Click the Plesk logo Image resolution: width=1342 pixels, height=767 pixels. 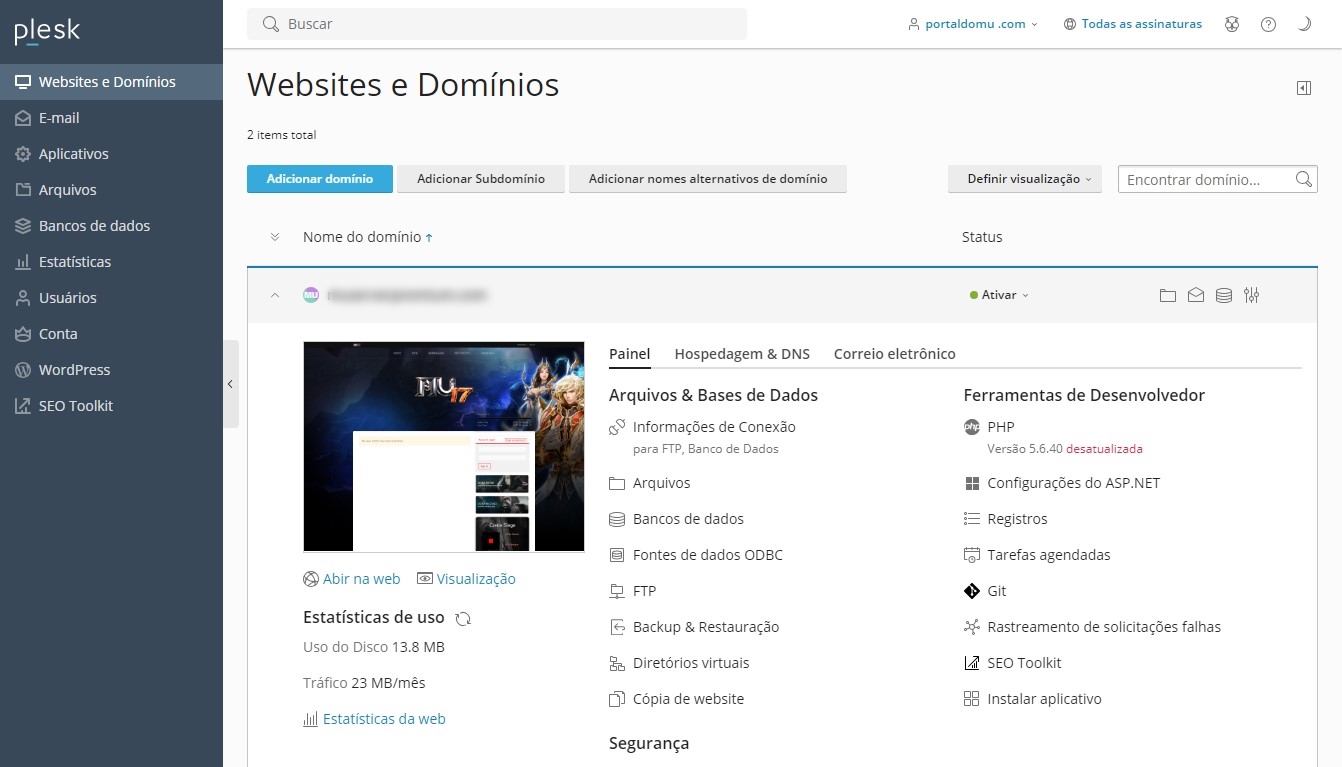(x=47, y=31)
